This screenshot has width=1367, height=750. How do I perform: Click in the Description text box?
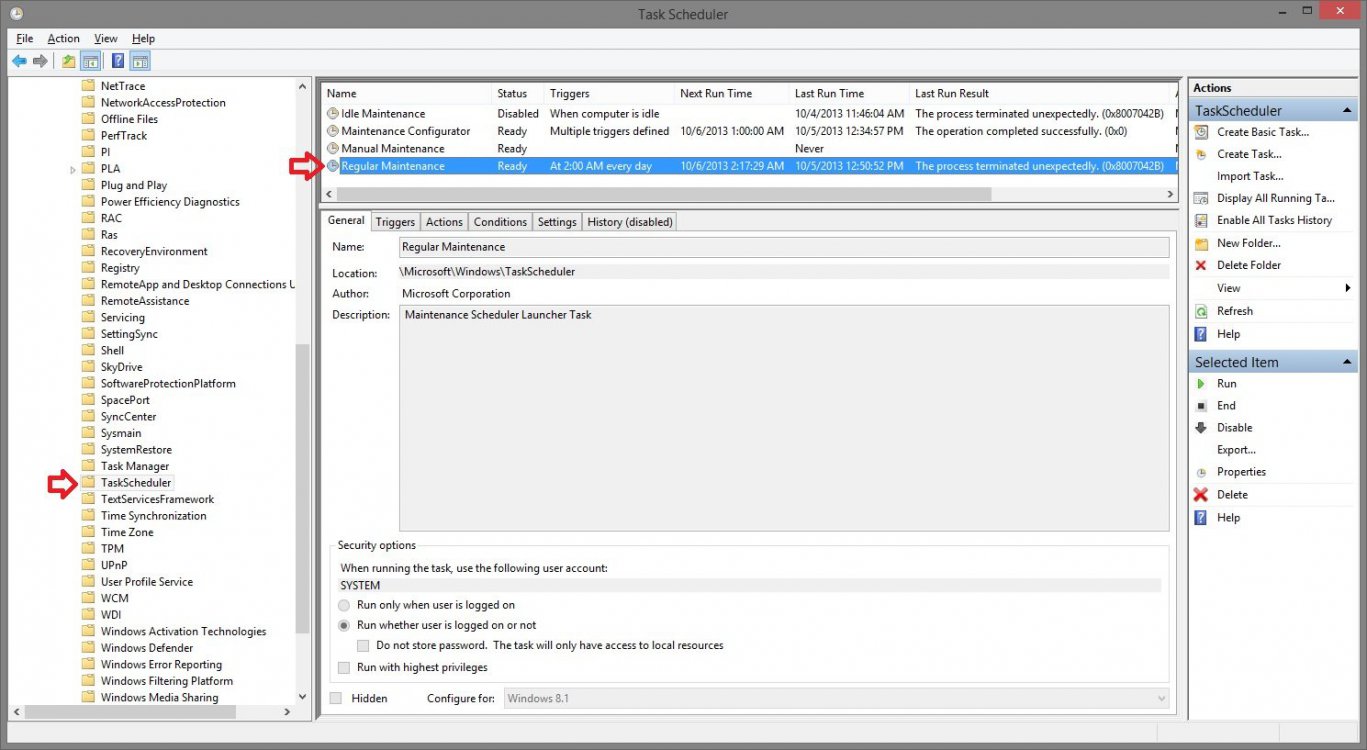coord(783,418)
